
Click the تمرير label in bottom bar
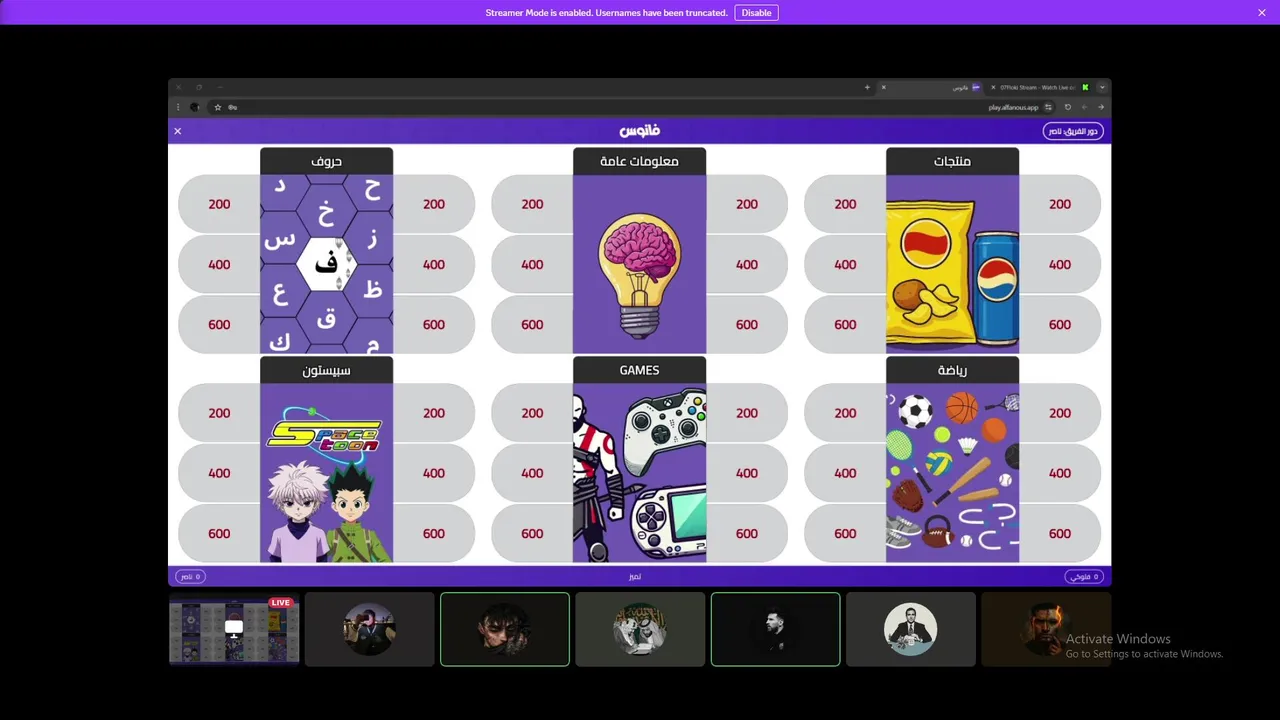635,577
